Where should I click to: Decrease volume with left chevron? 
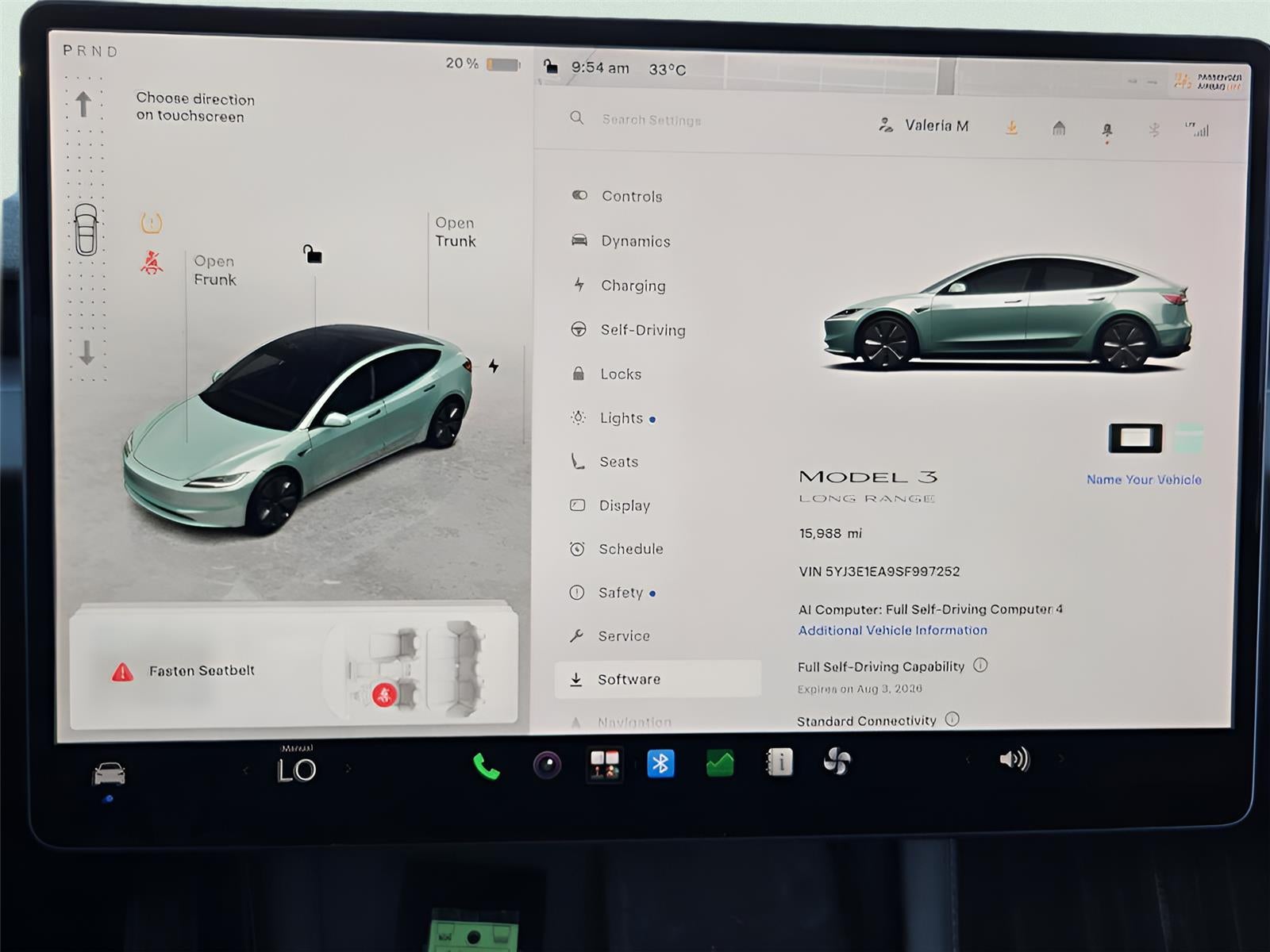[x=968, y=760]
